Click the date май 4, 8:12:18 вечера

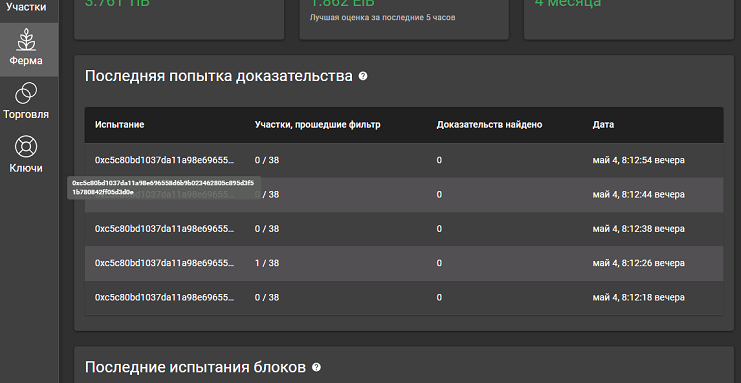click(x=638, y=297)
